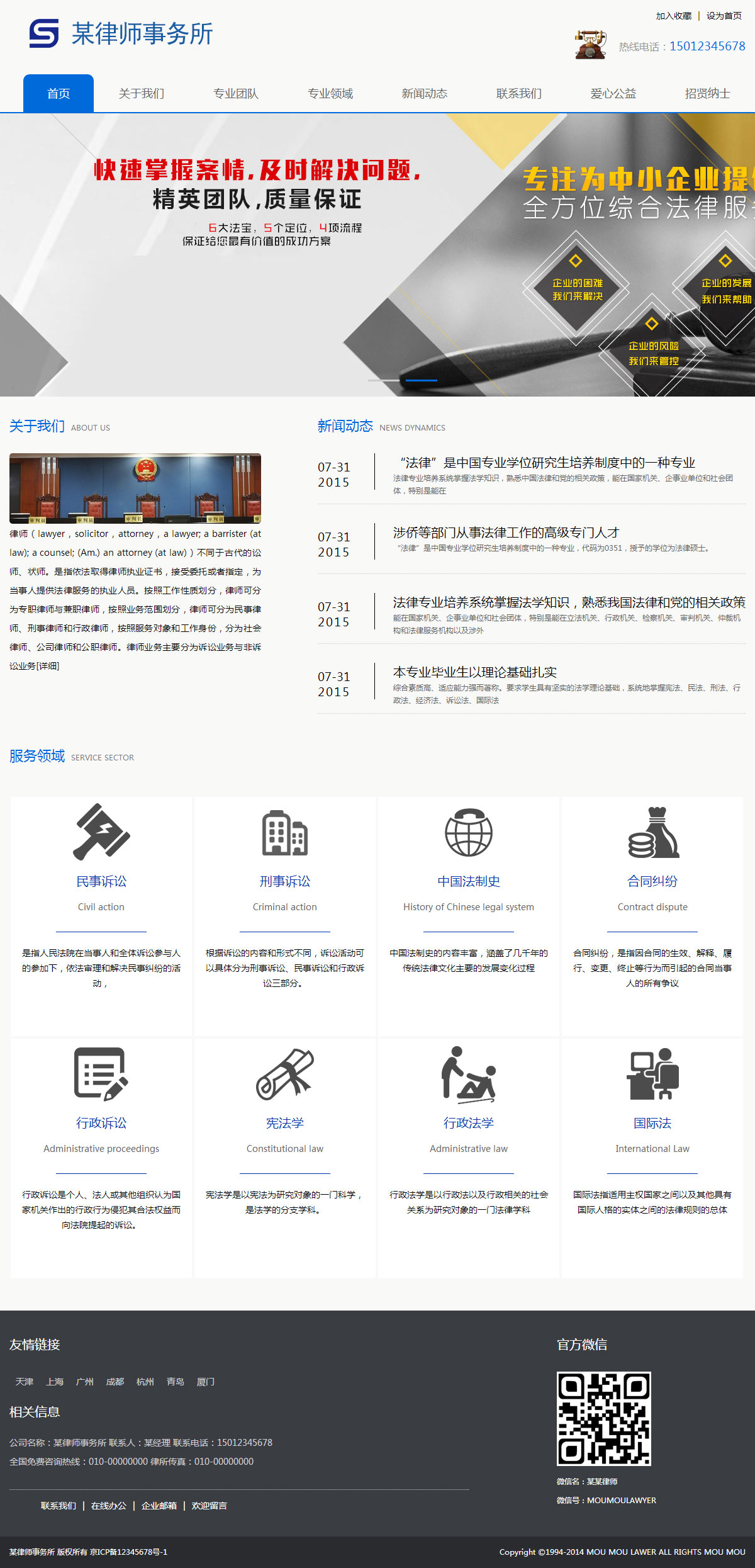
Task: Click the 上海 friendly link in footer
Action: point(55,1382)
